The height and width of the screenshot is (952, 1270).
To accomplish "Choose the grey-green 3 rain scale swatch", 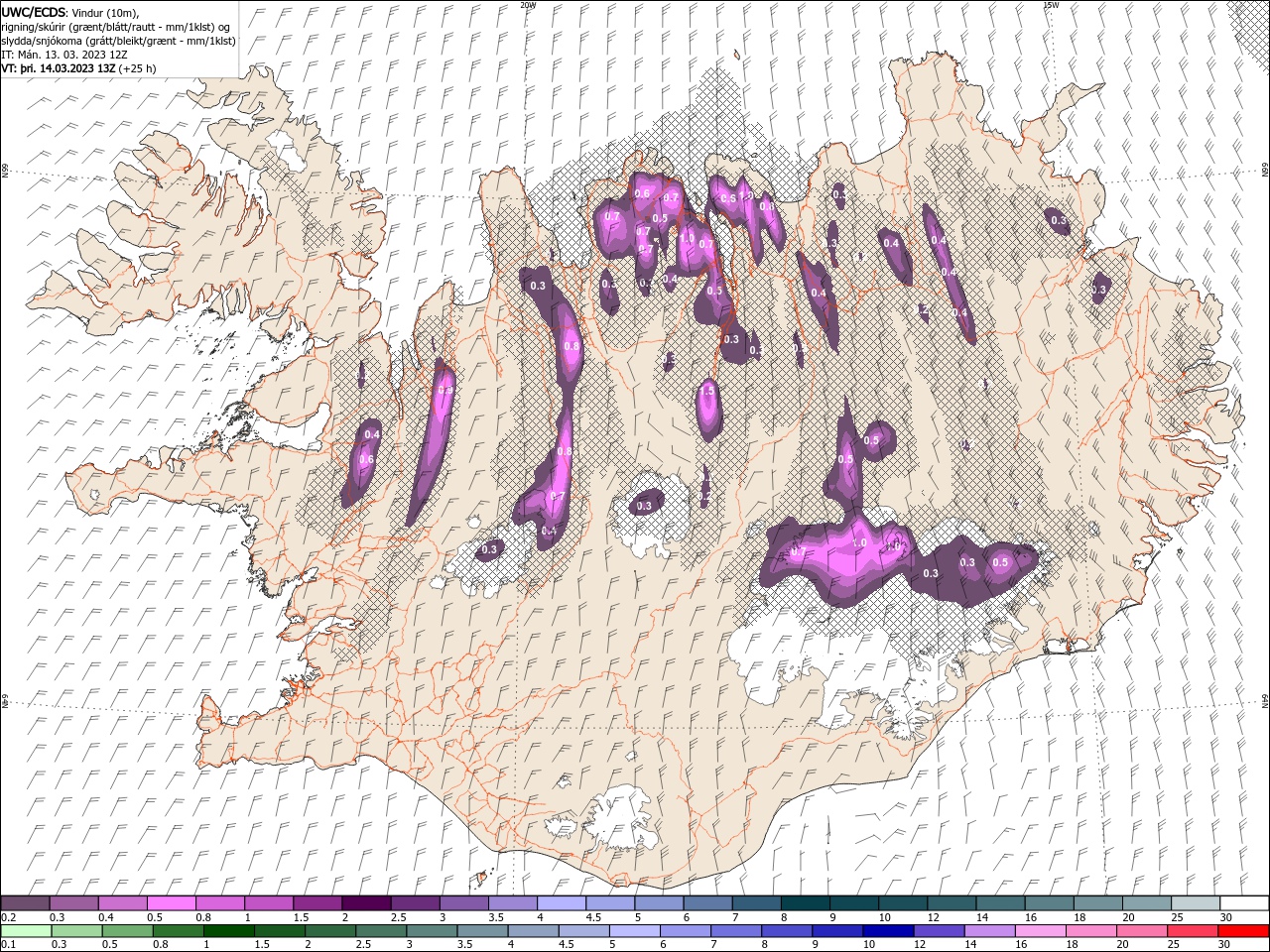I will (432, 931).
